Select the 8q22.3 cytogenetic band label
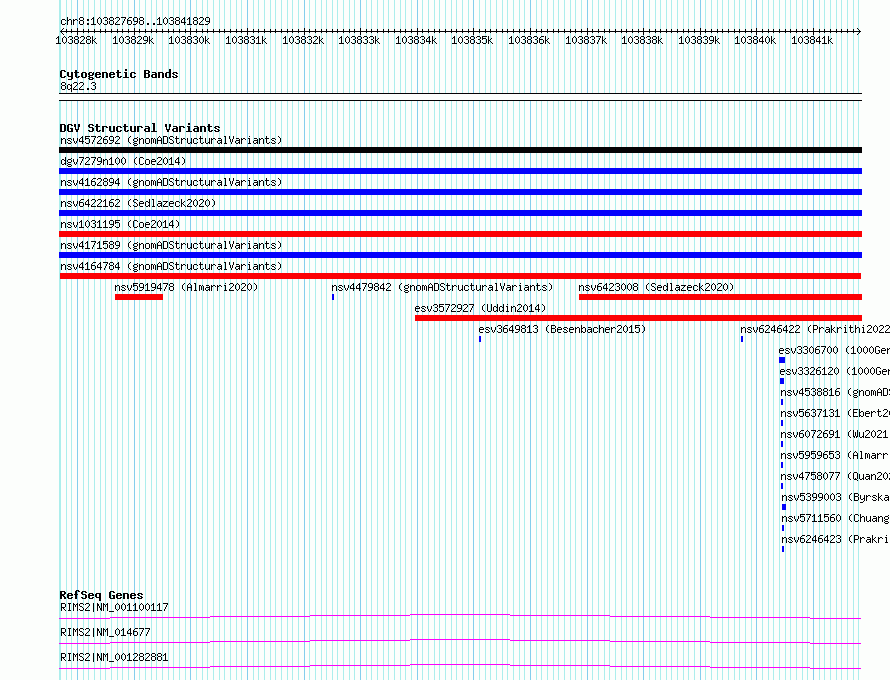Screen dimensions: 890x680 pos(78,86)
